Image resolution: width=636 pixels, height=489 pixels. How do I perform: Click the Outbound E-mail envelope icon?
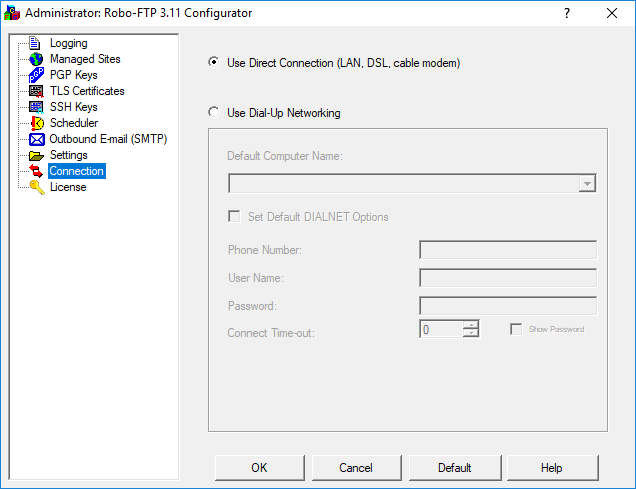click(37, 139)
